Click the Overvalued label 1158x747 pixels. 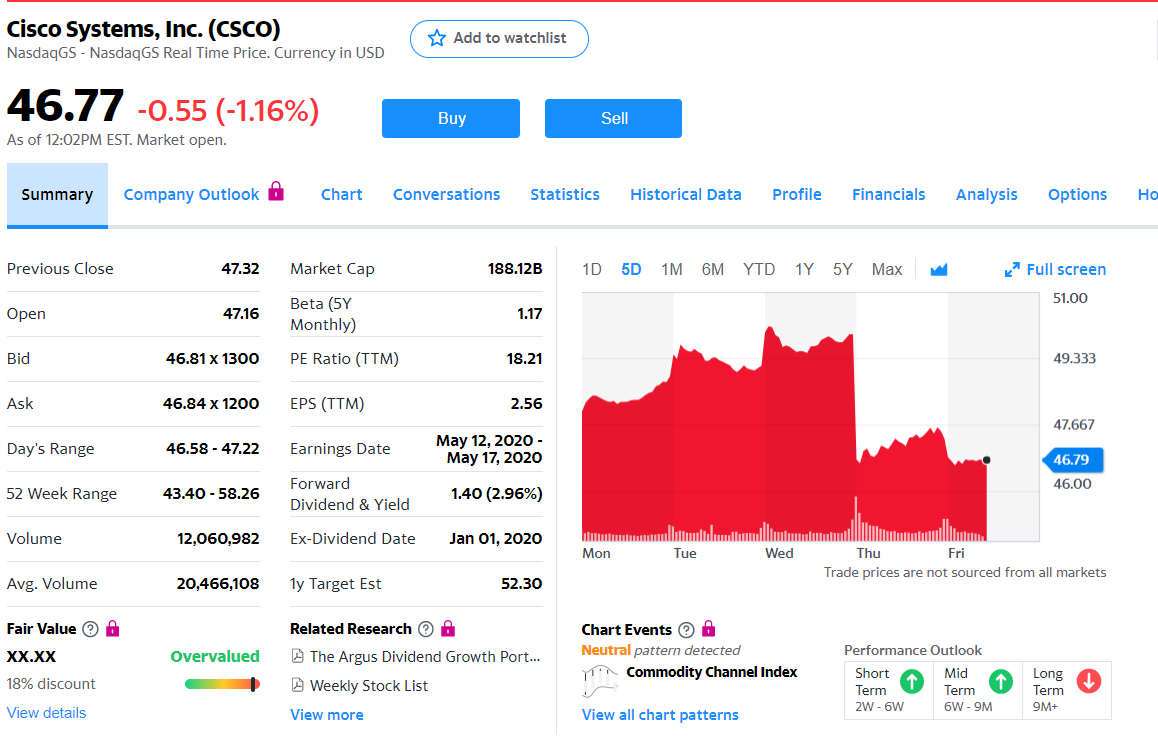coord(215,656)
